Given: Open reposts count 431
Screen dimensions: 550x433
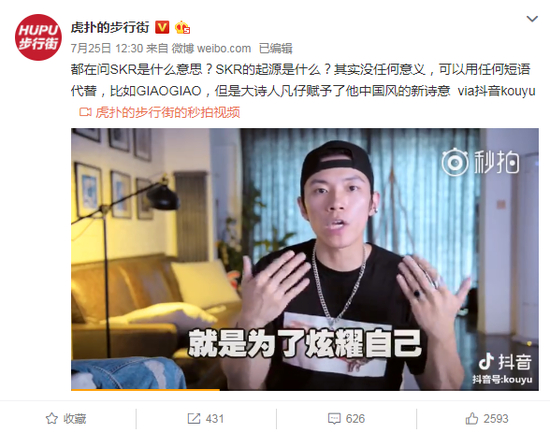Looking at the screenshot, I should [x=215, y=419].
